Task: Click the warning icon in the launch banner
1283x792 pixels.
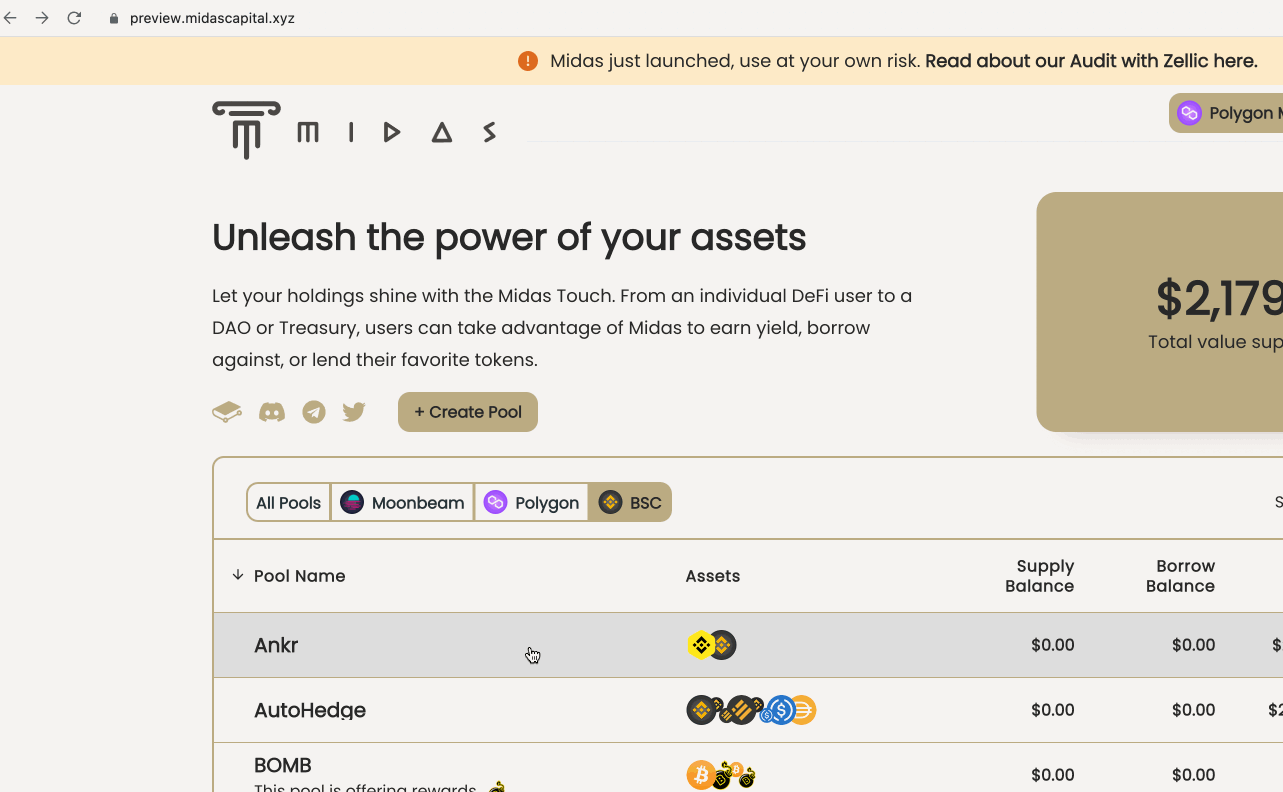Action: pos(528,60)
